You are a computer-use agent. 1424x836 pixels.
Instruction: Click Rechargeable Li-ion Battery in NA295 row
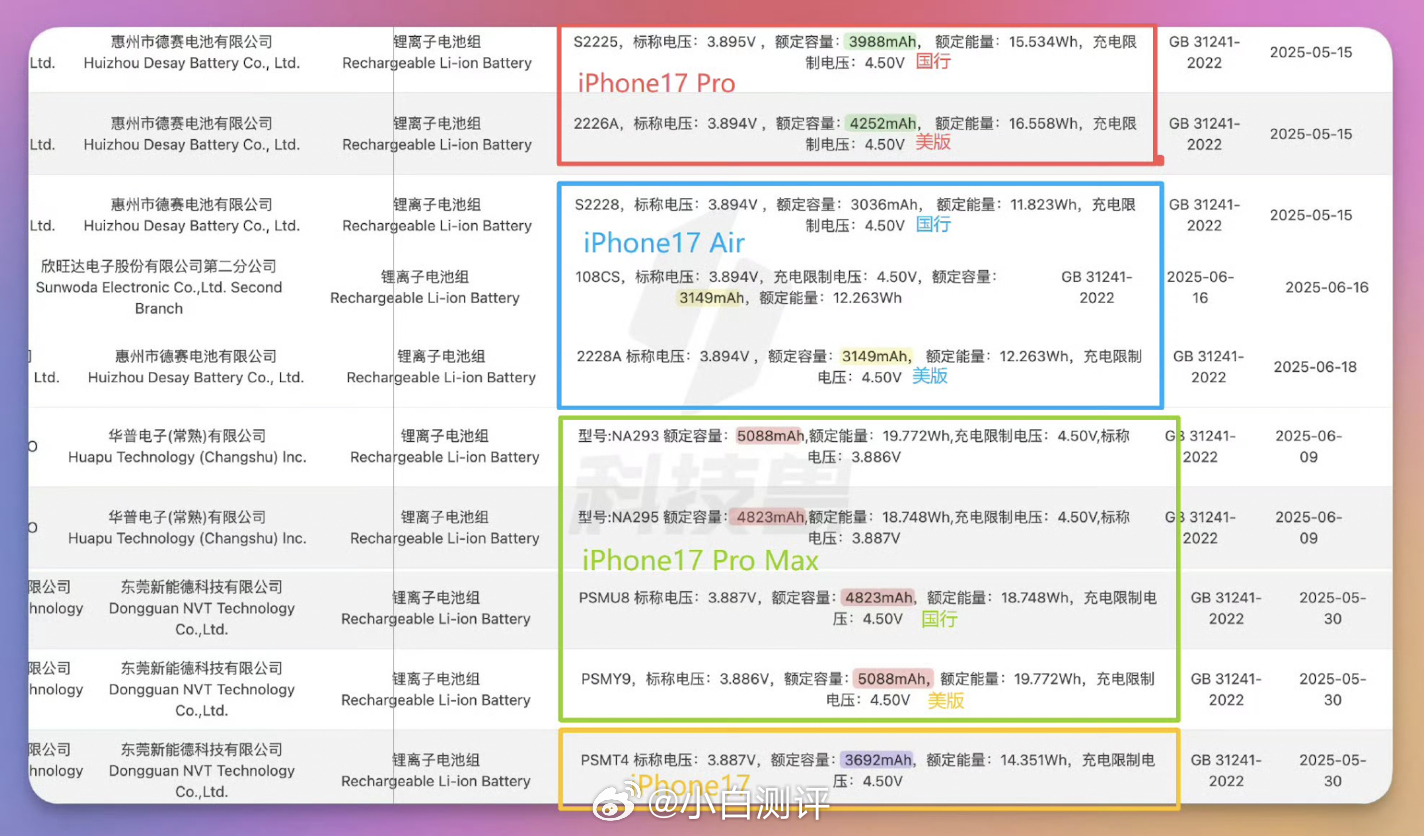[x=445, y=538]
